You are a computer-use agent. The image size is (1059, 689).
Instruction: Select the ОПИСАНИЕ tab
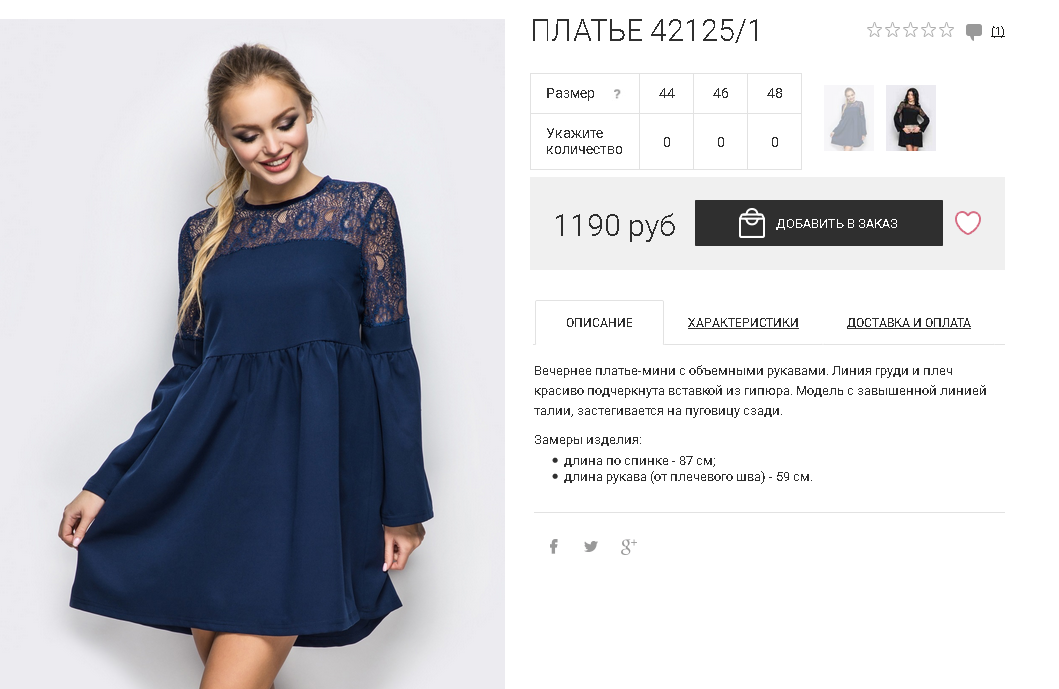tap(599, 323)
